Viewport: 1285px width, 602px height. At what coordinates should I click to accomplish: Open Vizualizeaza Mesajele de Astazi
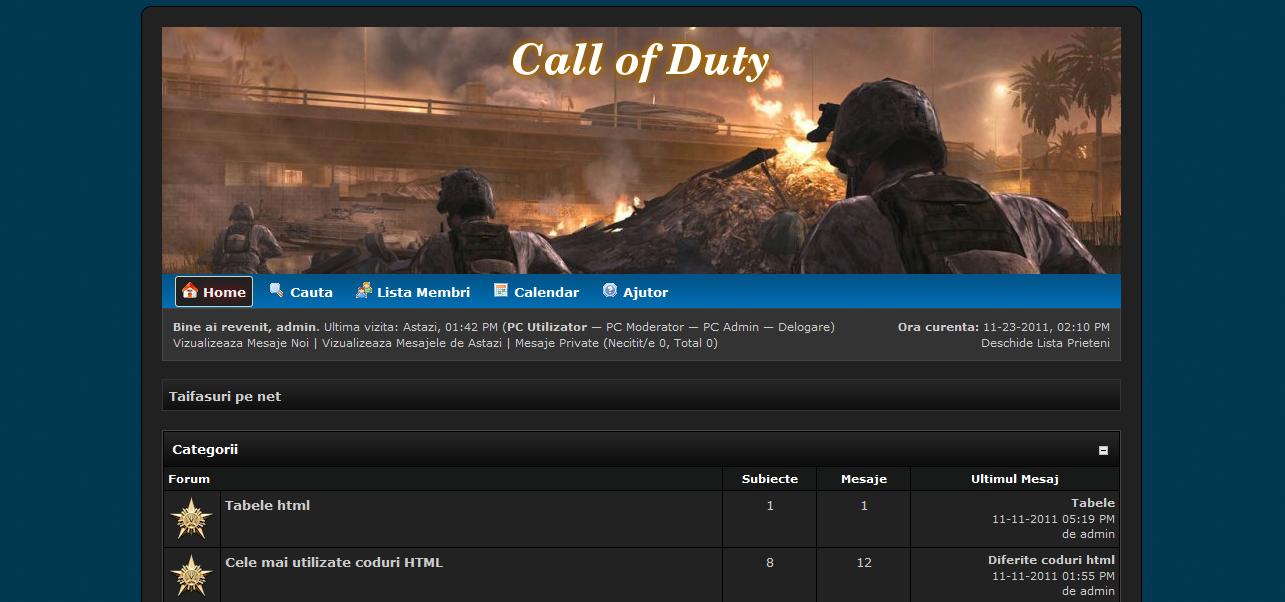(412, 343)
